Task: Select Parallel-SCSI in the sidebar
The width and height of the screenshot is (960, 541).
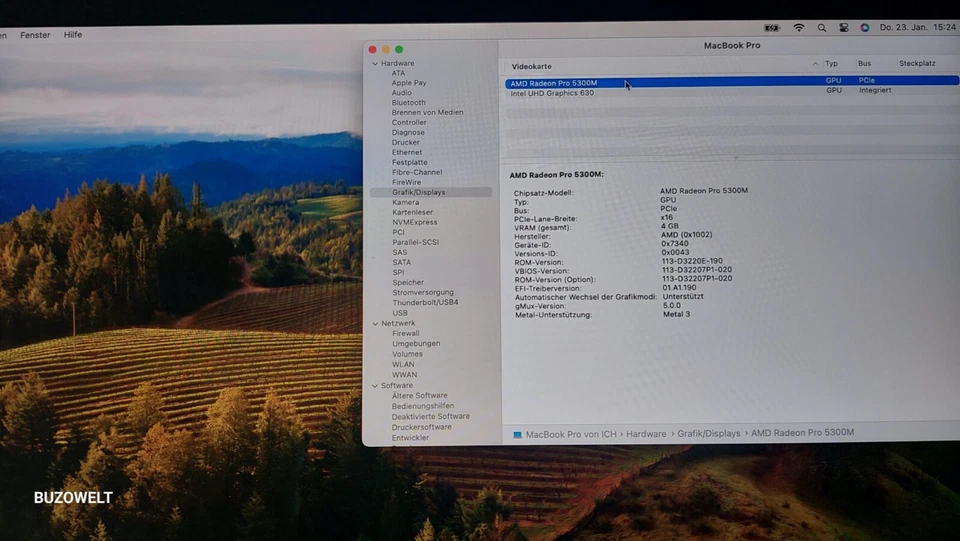Action: click(x=416, y=242)
